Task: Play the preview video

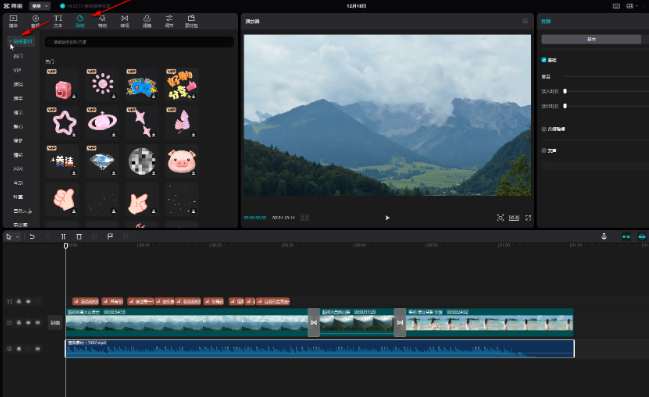Action: pyautogui.click(x=387, y=218)
